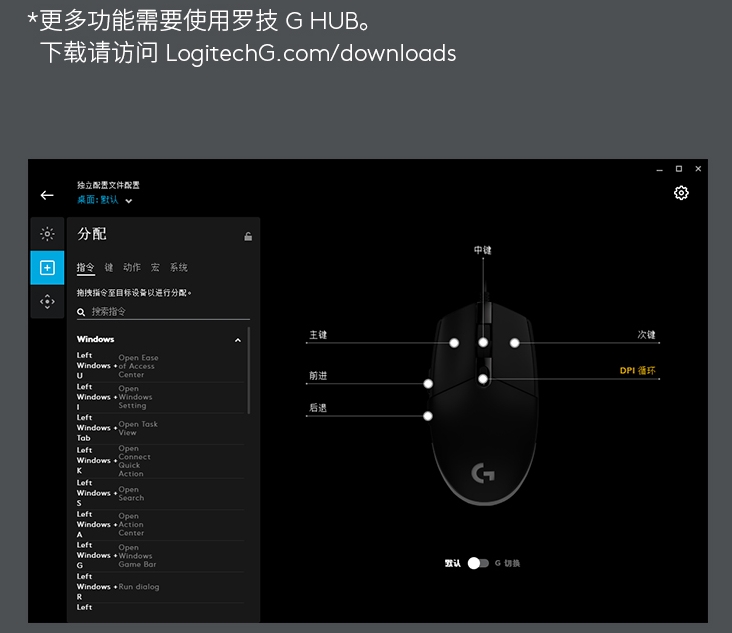
Task: Select the 主键 button hotspot on mouse
Action: pos(454,343)
